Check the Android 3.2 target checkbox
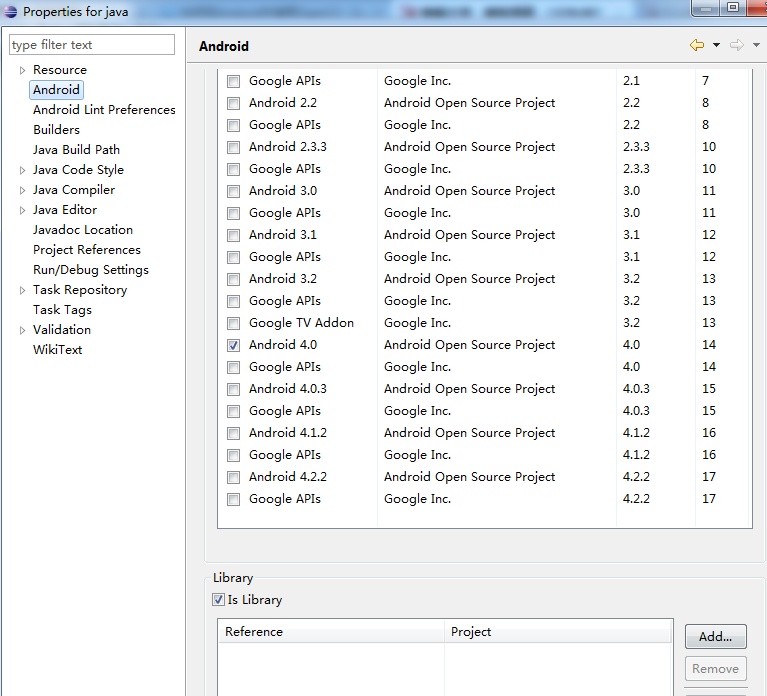The image size is (767, 696). point(233,279)
